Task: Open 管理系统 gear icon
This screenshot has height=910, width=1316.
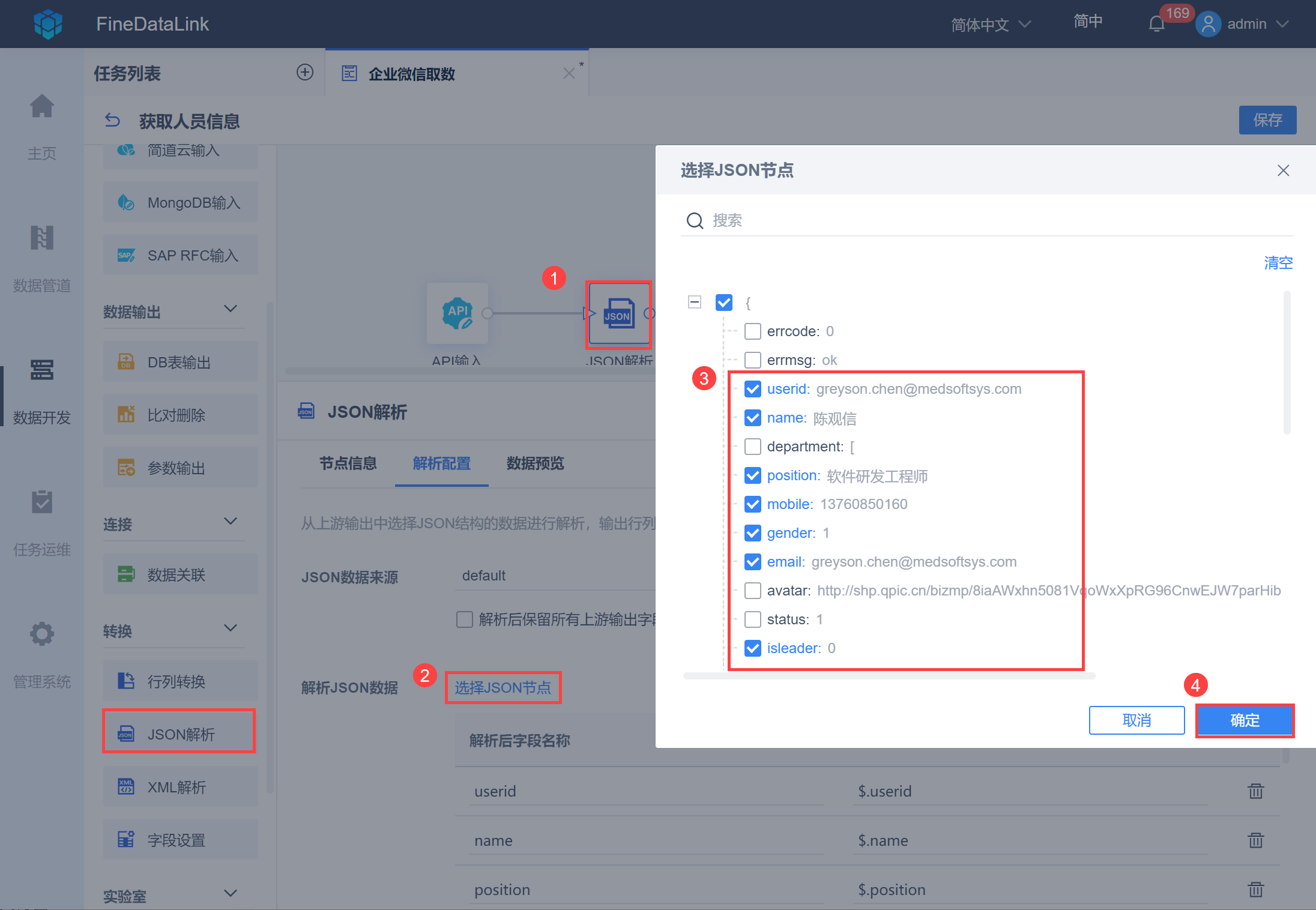Action: pyautogui.click(x=42, y=634)
